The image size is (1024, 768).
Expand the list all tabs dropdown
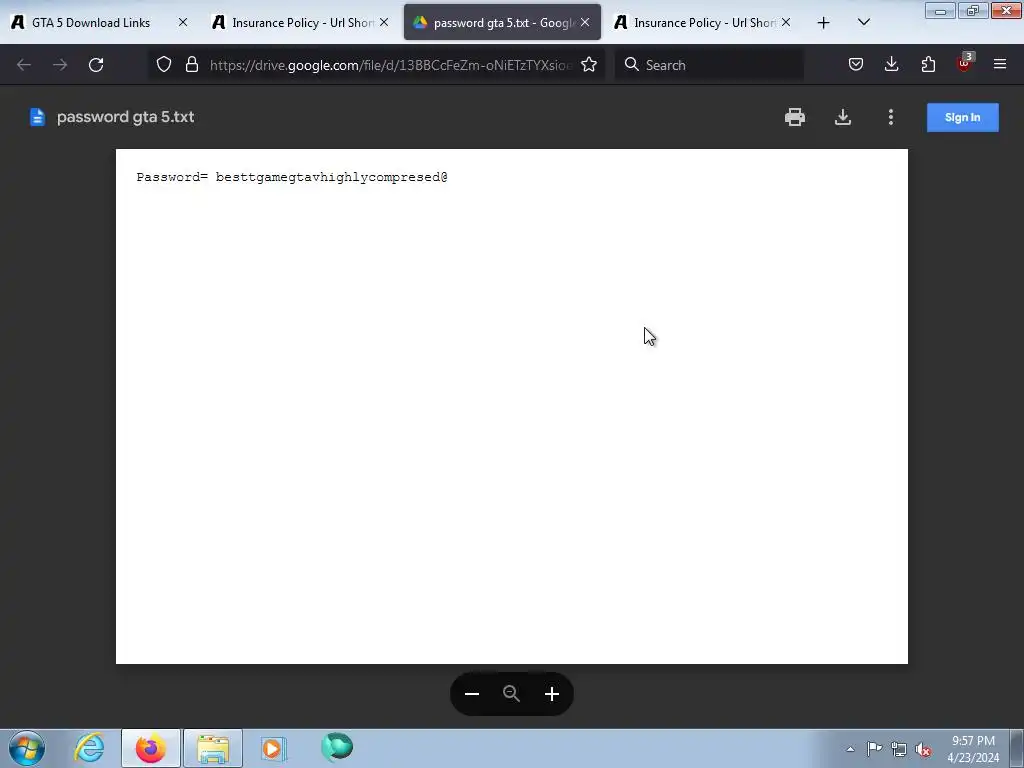[863, 22]
